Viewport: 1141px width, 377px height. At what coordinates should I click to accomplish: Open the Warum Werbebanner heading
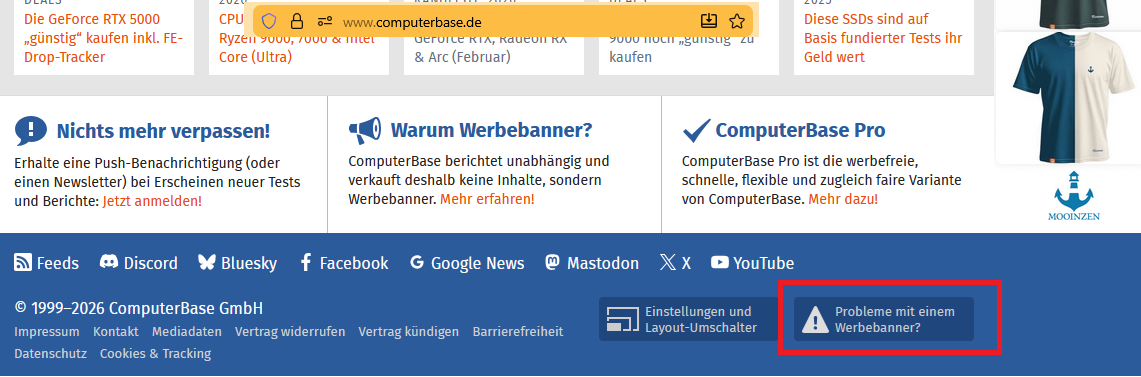click(x=491, y=131)
